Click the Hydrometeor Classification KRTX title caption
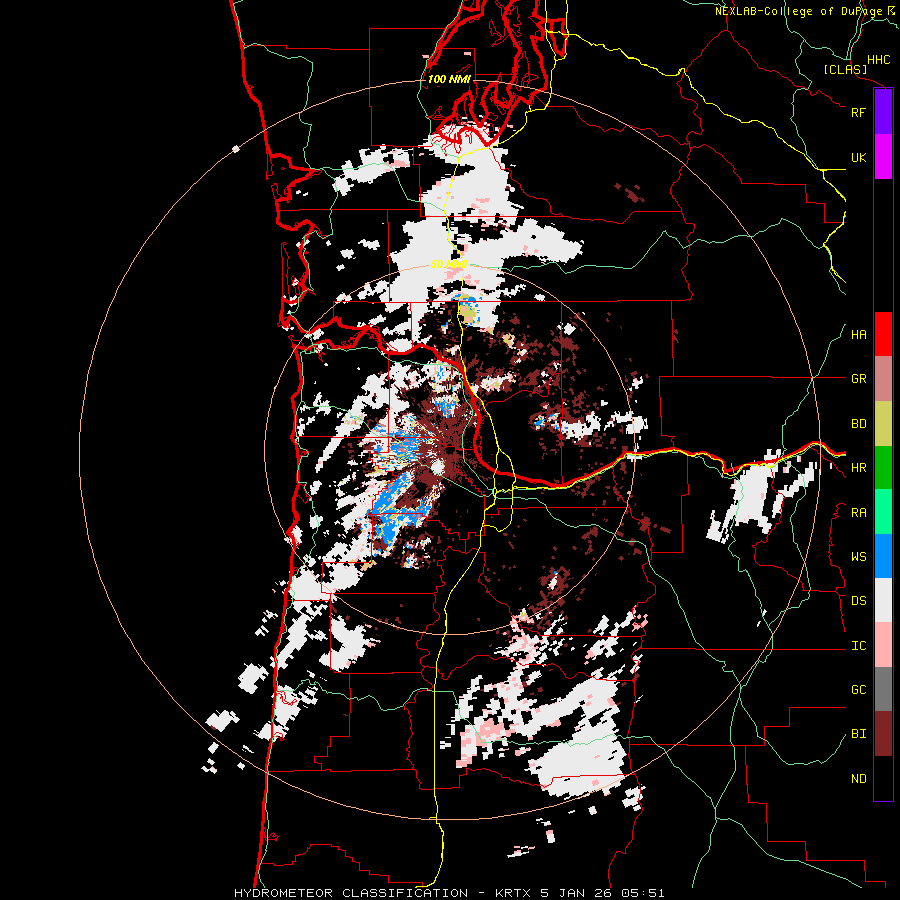This screenshot has width=900, height=900. pos(449,893)
